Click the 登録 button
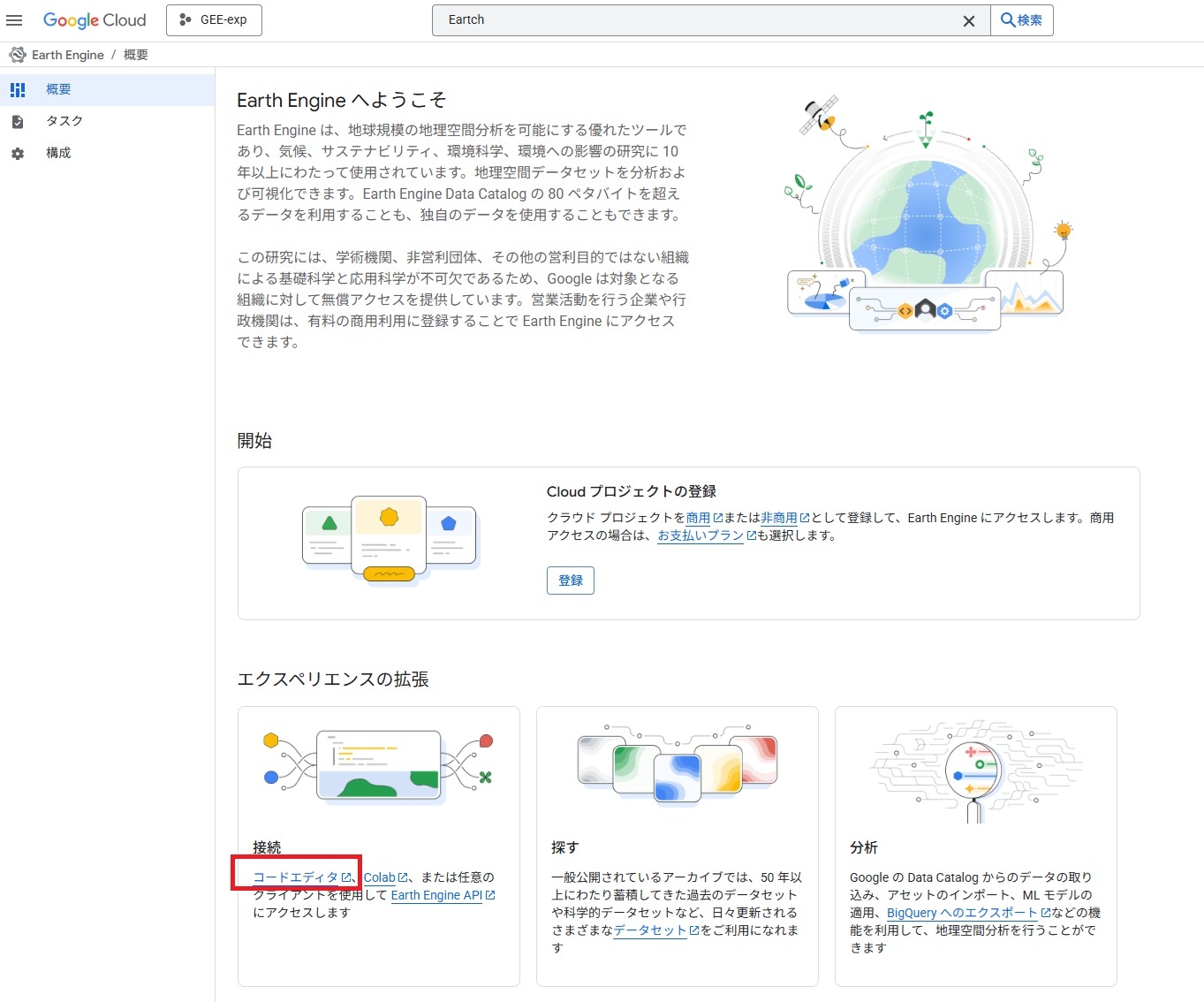Viewport: 1204px width, 1002px height. (571, 581)
